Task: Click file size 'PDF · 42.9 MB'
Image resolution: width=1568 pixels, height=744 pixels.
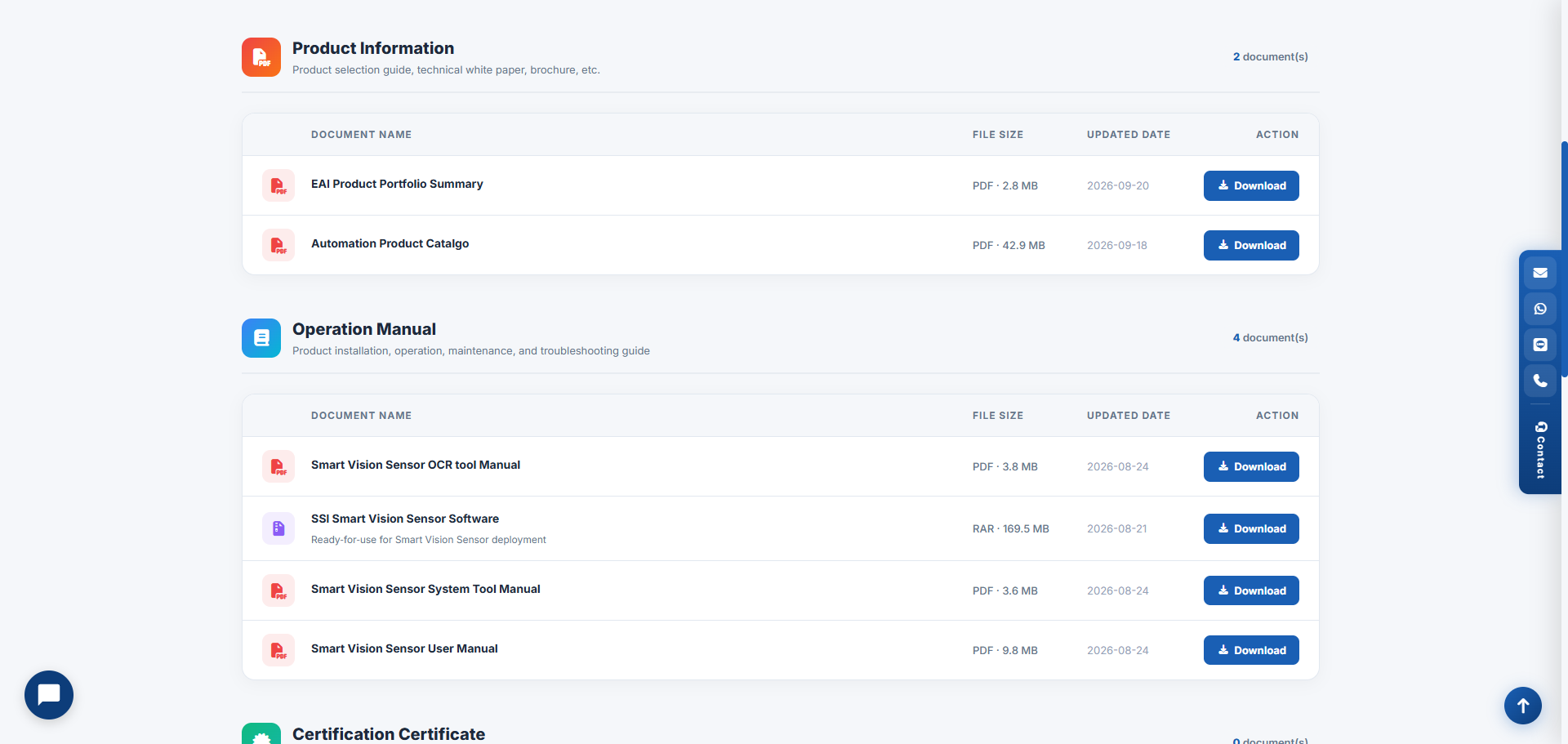Action: point(1009,245)
